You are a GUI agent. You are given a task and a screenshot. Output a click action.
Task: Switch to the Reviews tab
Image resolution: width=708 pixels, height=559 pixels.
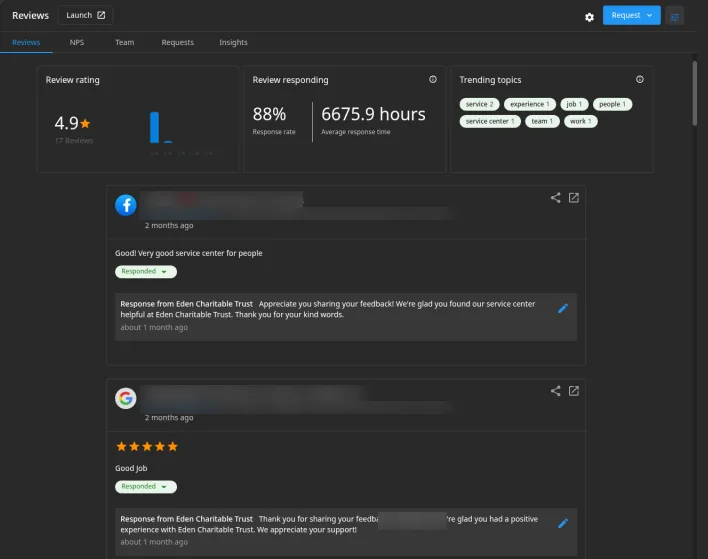[26, 42]
